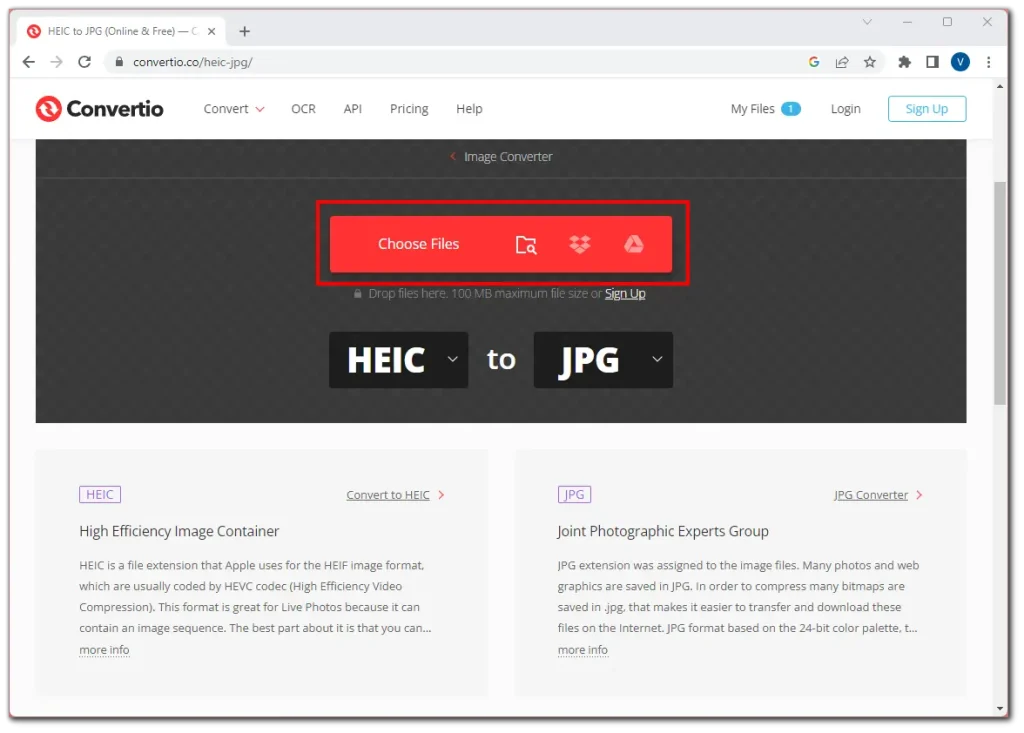Click the My Files count badge
This screenshot has height=733, width=1024.
coord(791,109)
